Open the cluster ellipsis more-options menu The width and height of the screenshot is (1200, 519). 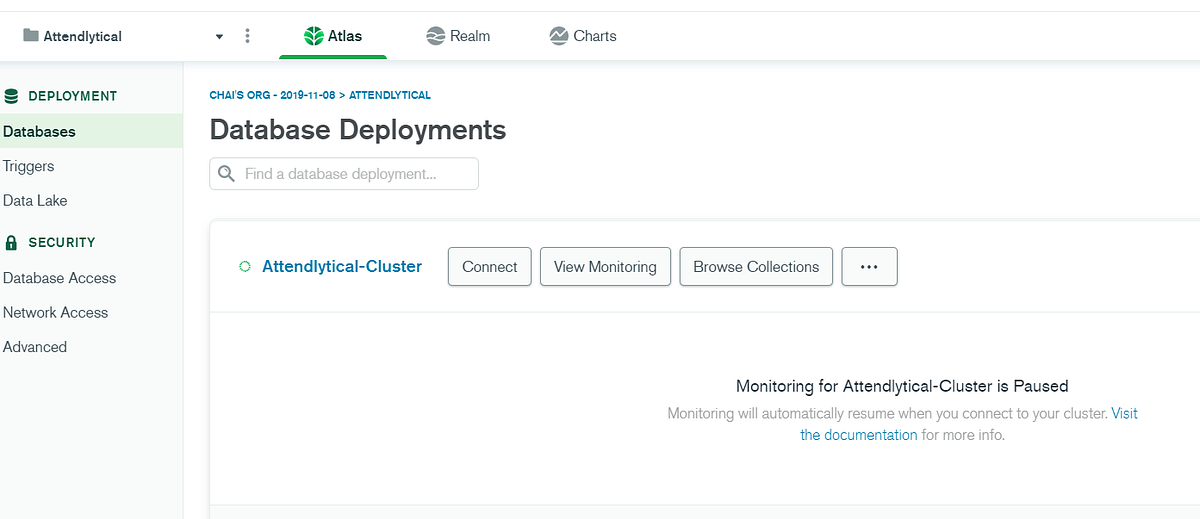pos(870,267)
